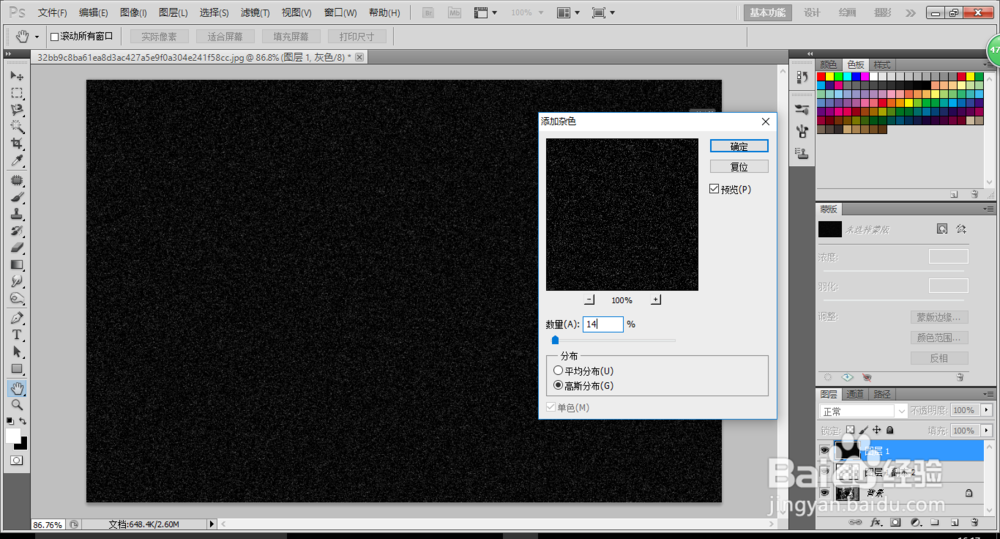Image resolution: width=1000 pixels, height=539 pixels.
Task: Toggle Quick Mask mode icon
Action: coord(17,460)
